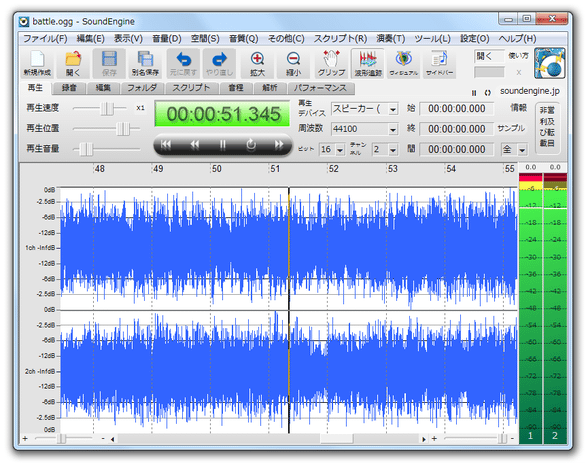Switch to the 録音 tab
588x466 pixels.
[x=69, y=88]
